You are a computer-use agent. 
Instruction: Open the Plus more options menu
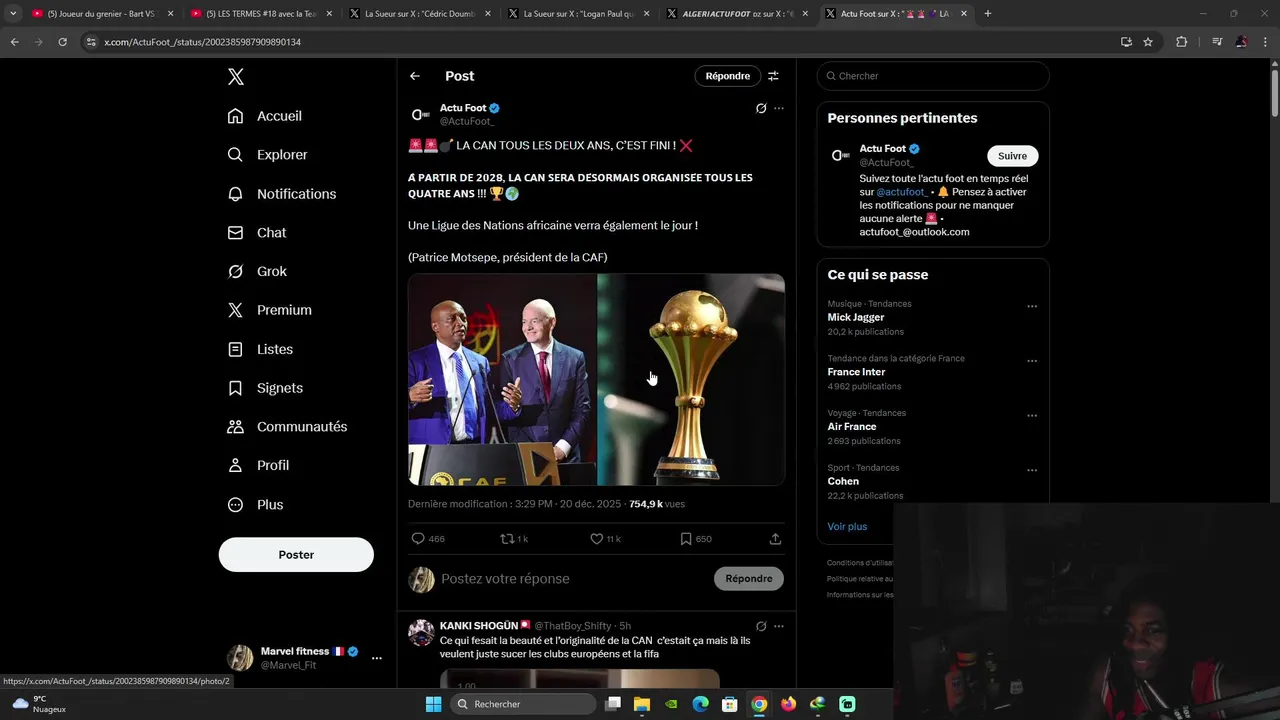coord(255,505)
